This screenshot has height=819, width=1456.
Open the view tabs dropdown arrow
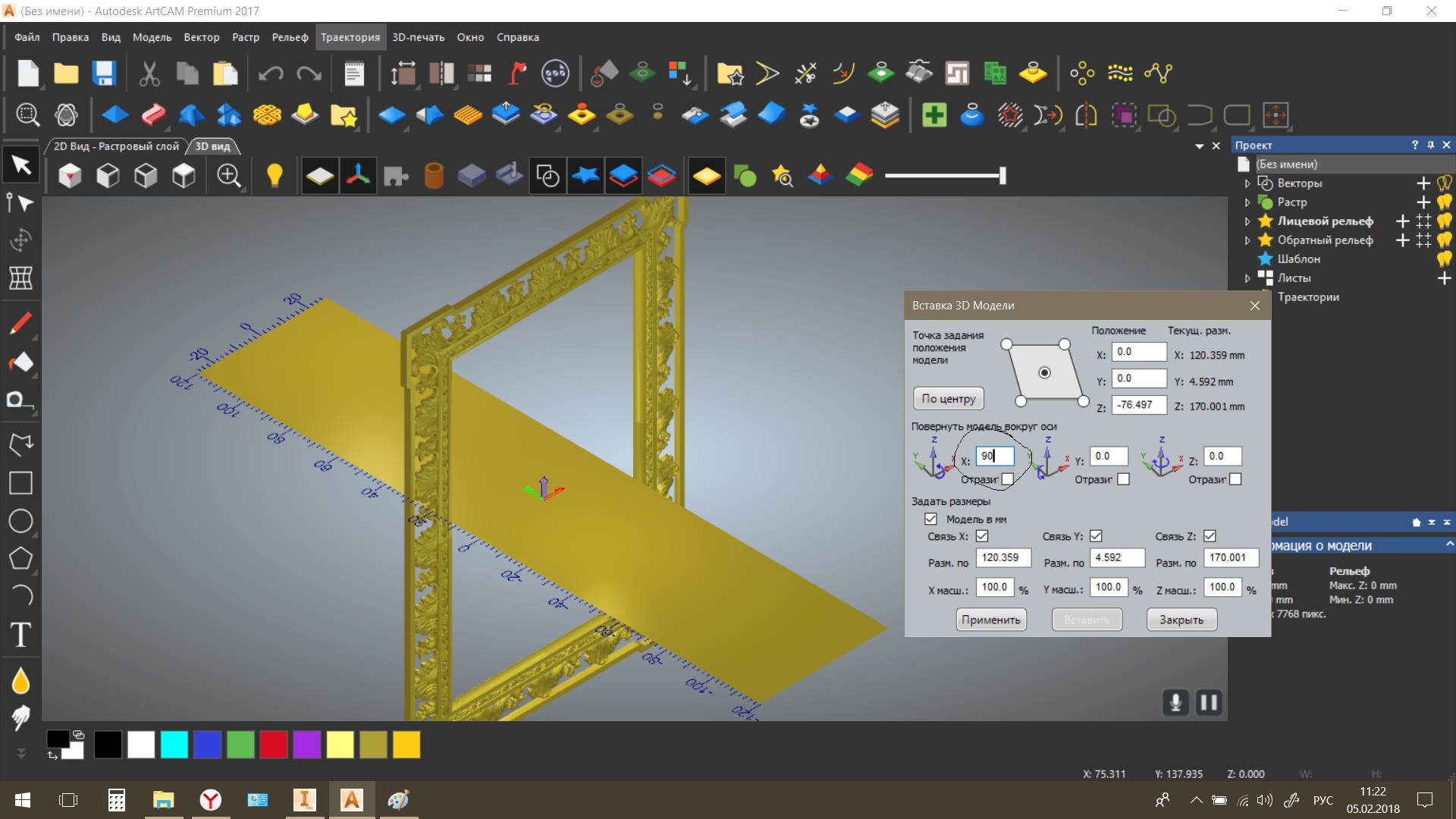pyautogui.click(x=1199, y=146)
